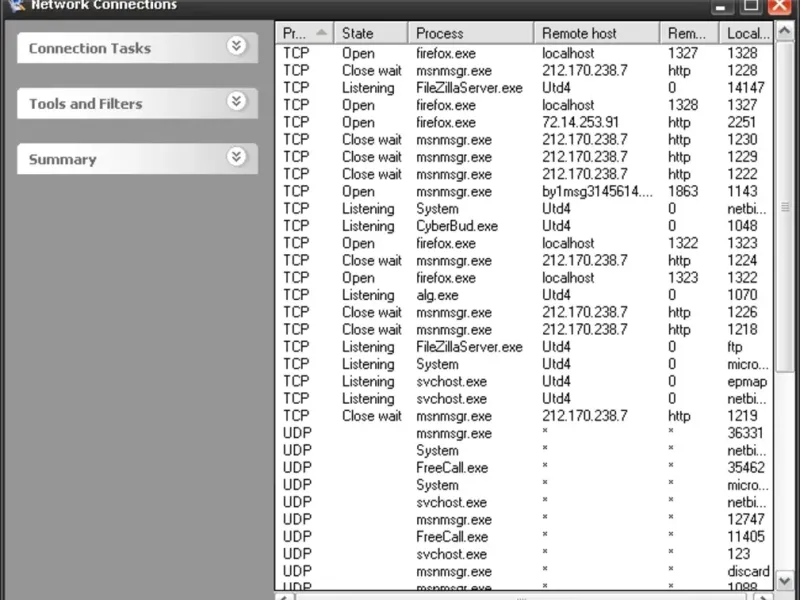800x600 pixels.
Task: Select msnmsgr.exe close wait row port 1229
Action: tap(524, 157)
